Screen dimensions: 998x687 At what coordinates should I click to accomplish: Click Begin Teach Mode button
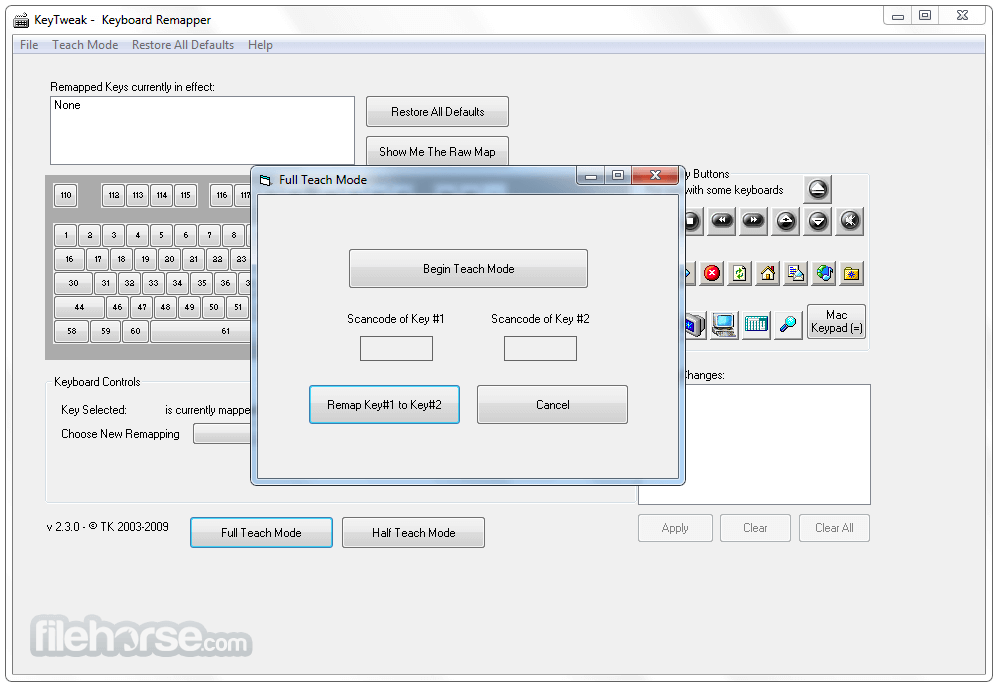tap(468, 269)
